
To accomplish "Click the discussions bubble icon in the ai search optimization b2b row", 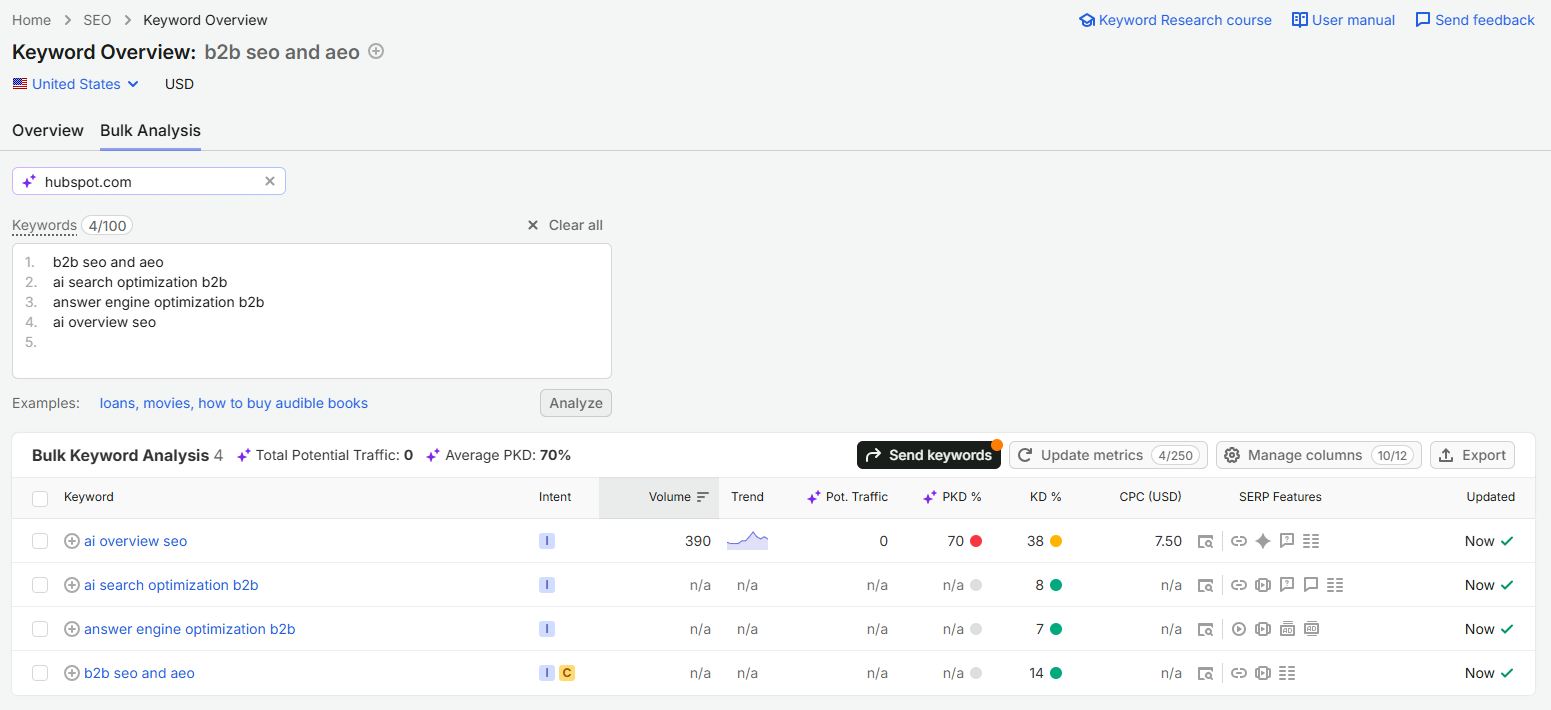I will click(1311, 585).
